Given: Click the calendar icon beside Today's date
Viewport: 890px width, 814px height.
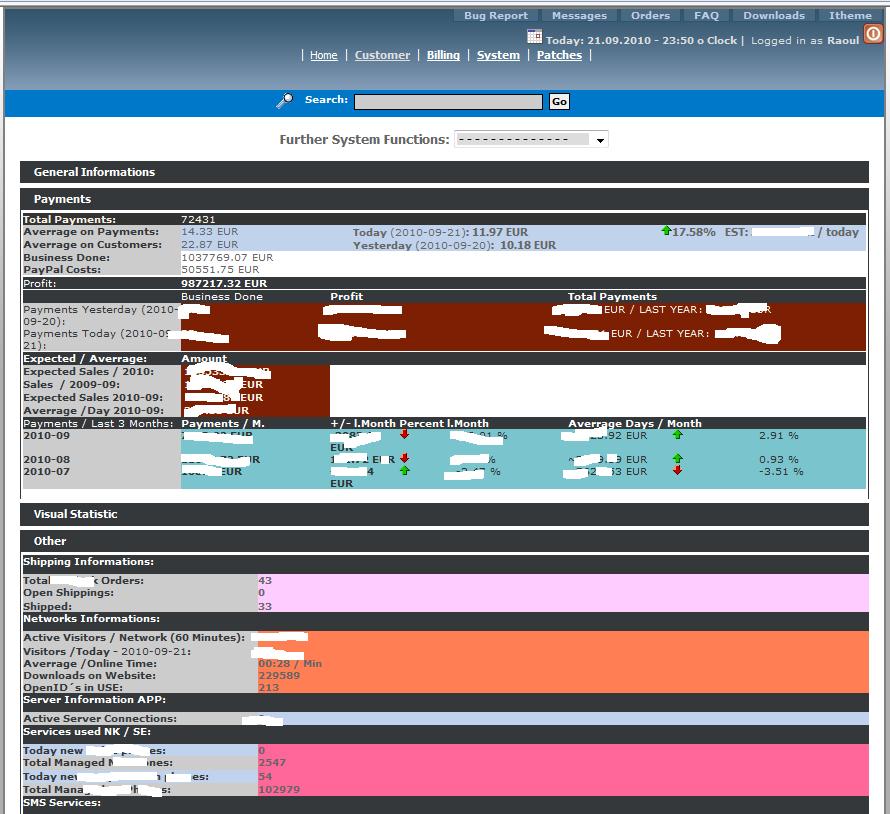Looking at the screenshot, I should [x=534, y=37].
